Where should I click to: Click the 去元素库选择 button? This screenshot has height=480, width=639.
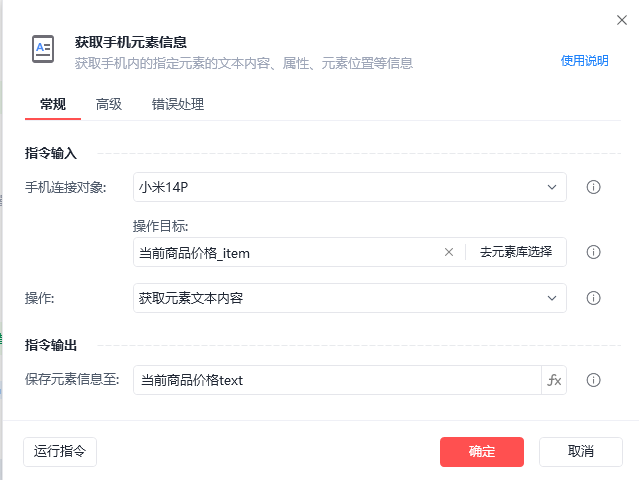(516, 252)
